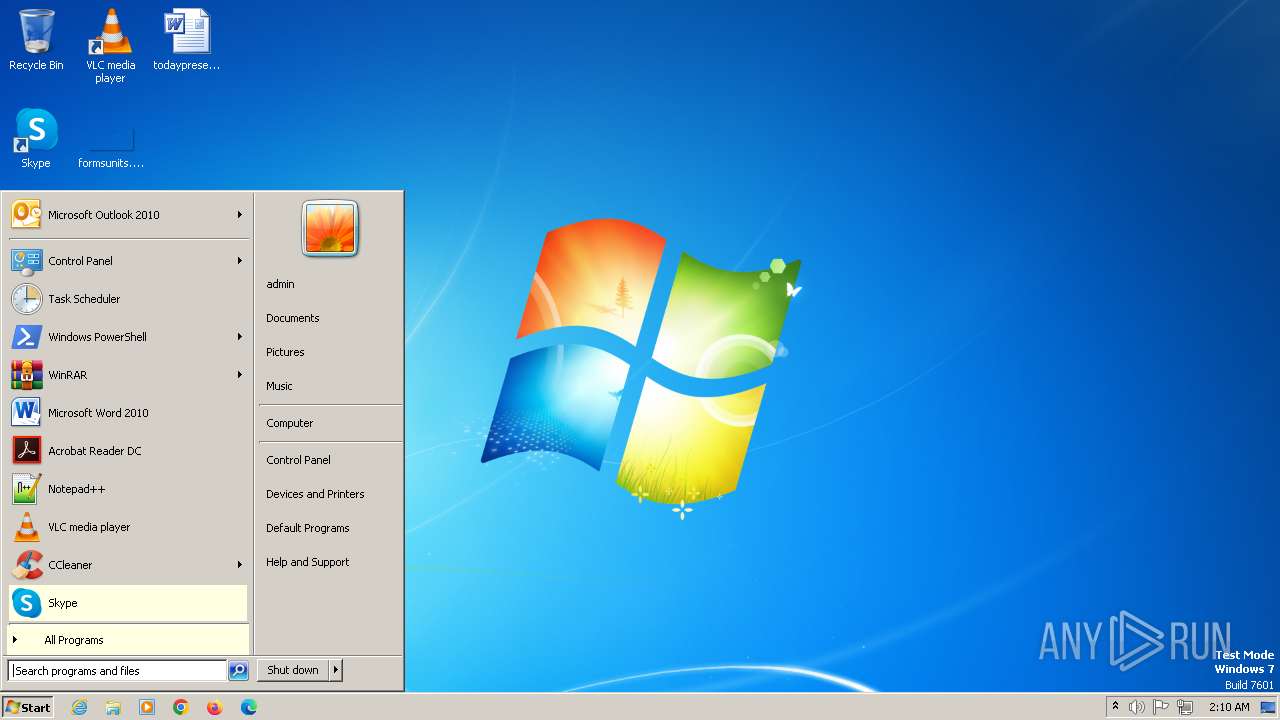This screenshot has width=1280, height=720.
Task: Show hidden system tray icons arrow
Action: tap(1115, 706)
